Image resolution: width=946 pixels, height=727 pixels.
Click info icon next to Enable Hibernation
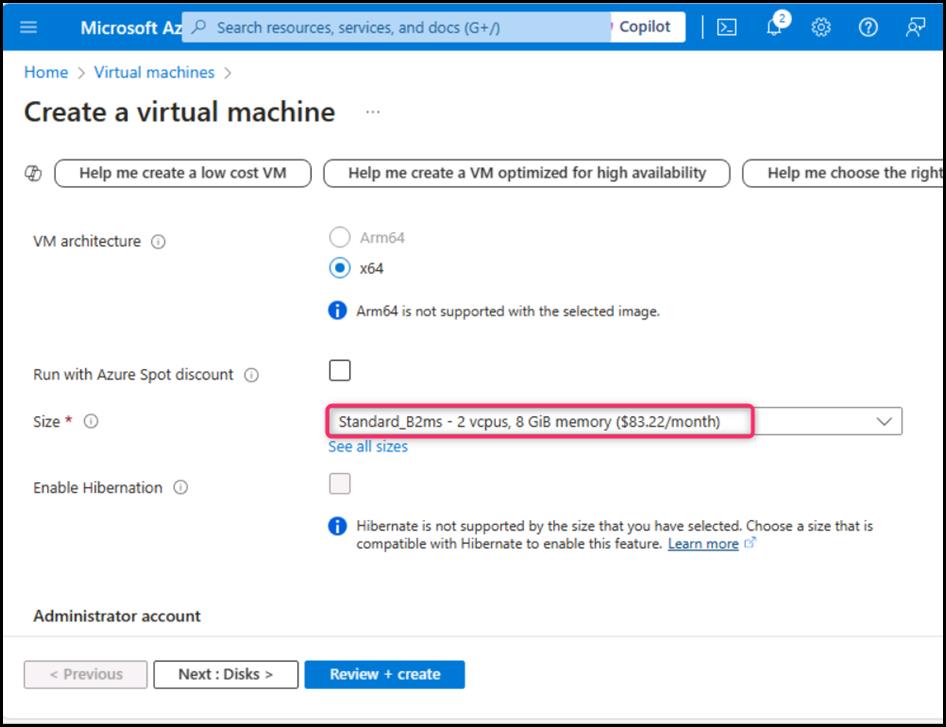[x=180, y=488]
